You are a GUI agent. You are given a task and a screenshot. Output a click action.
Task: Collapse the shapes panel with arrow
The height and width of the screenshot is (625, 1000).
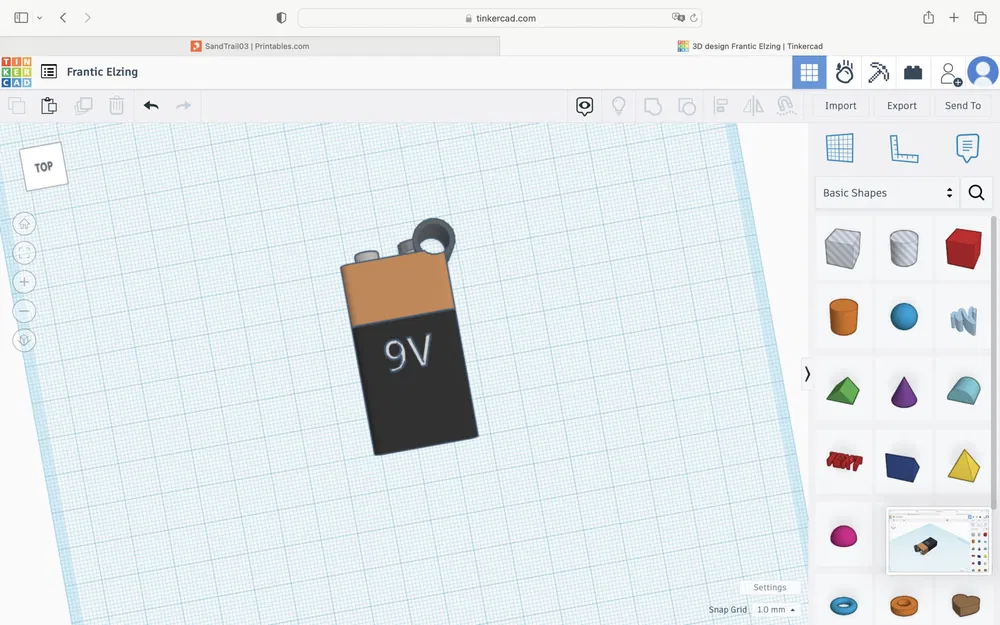click(807, 374)
